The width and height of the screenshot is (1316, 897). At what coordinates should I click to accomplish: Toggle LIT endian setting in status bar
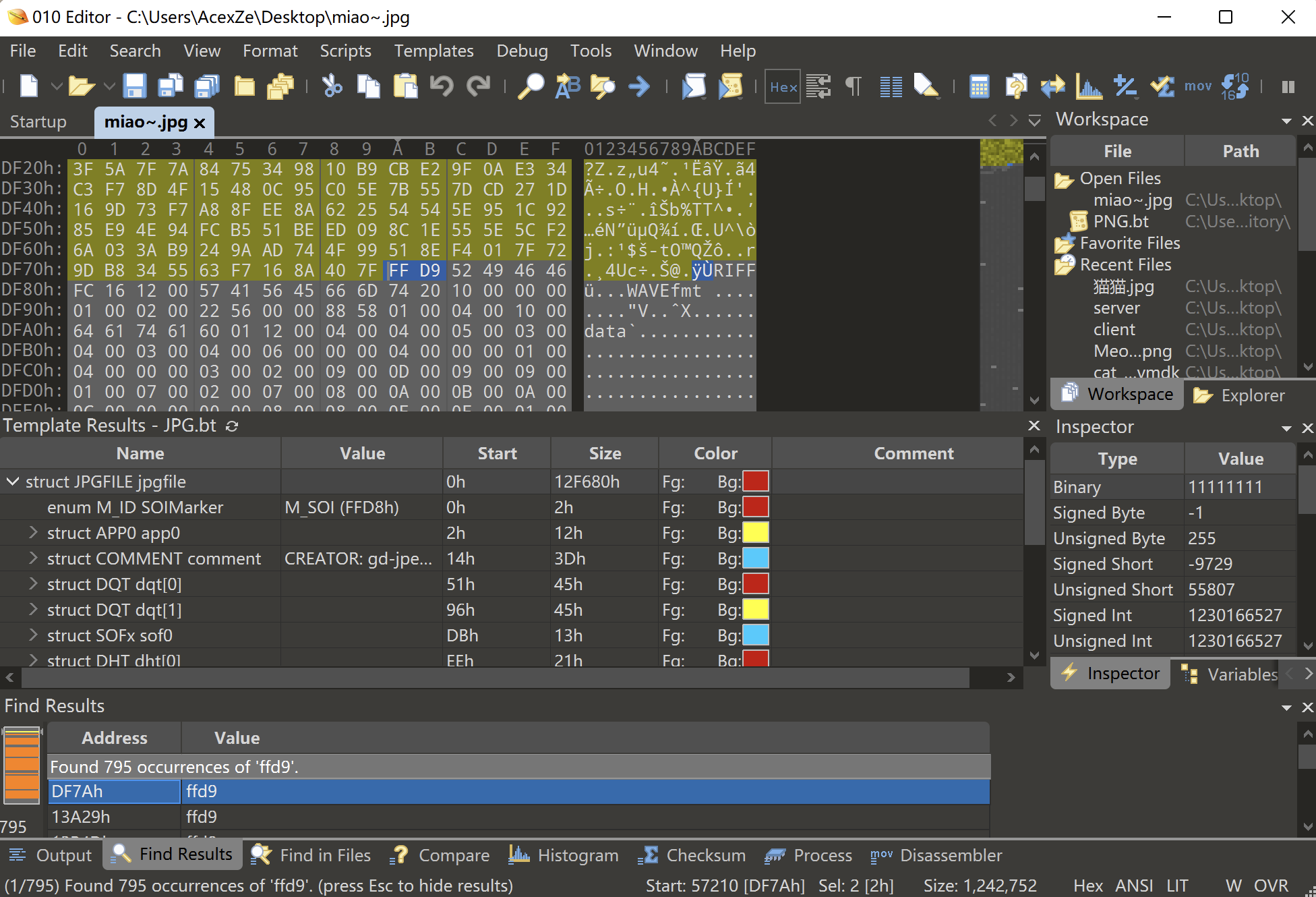tap(1177, 886)
